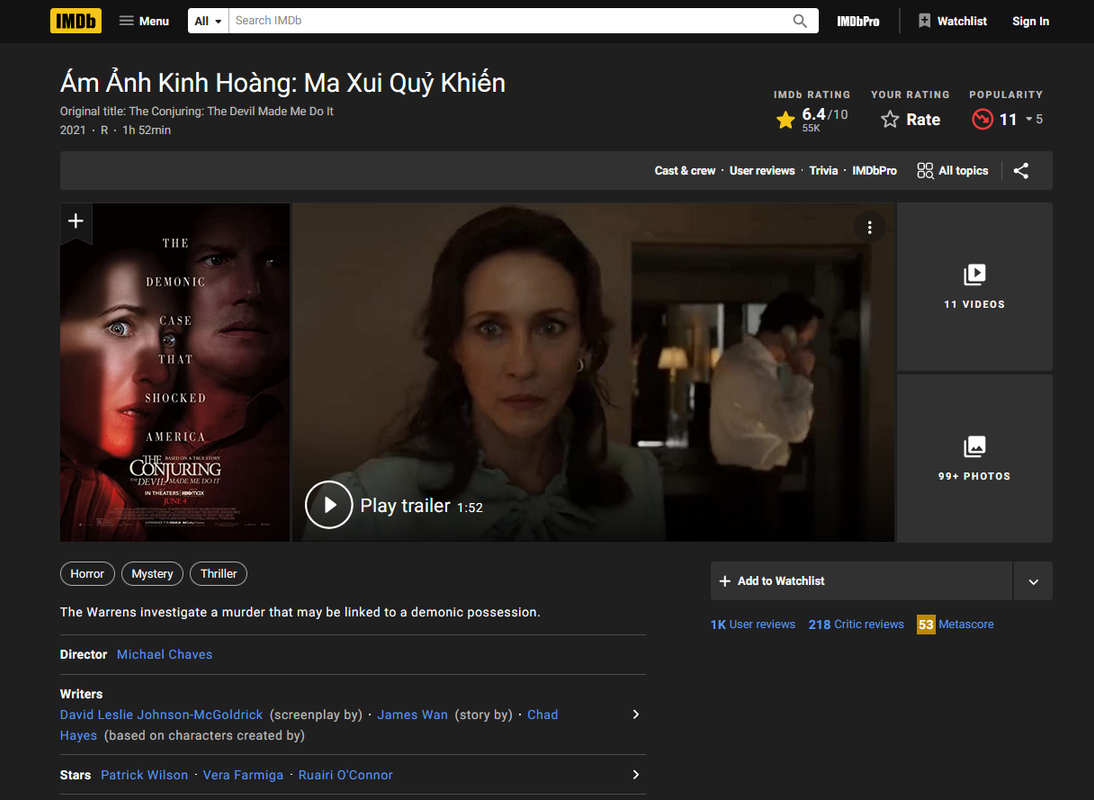This screenshot has width=1094, height=800.
Task: Click the yellow IMDb rating star
Action: tap(786, 120)
